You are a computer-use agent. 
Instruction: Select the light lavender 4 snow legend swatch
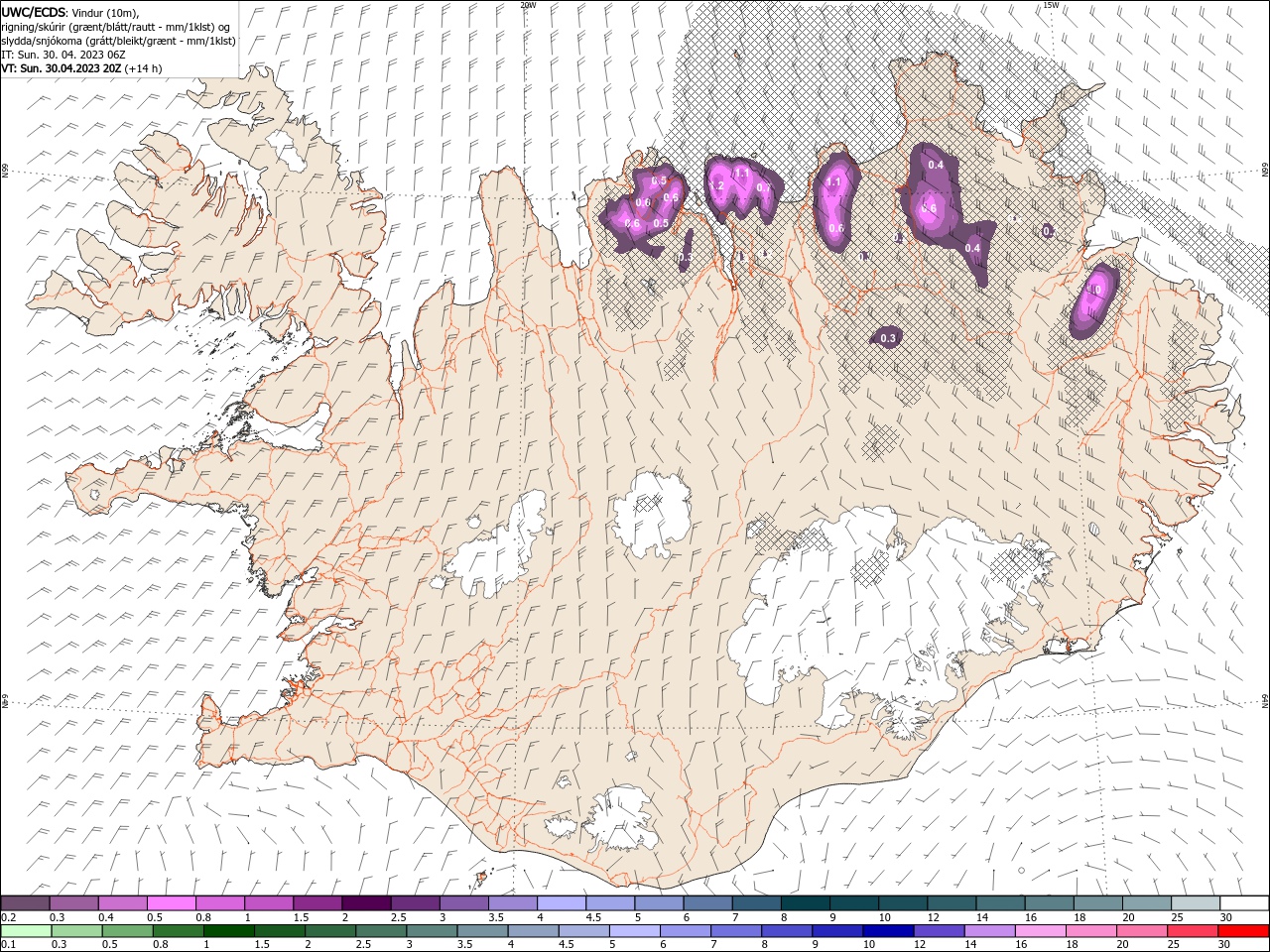(x=561, y=903)
